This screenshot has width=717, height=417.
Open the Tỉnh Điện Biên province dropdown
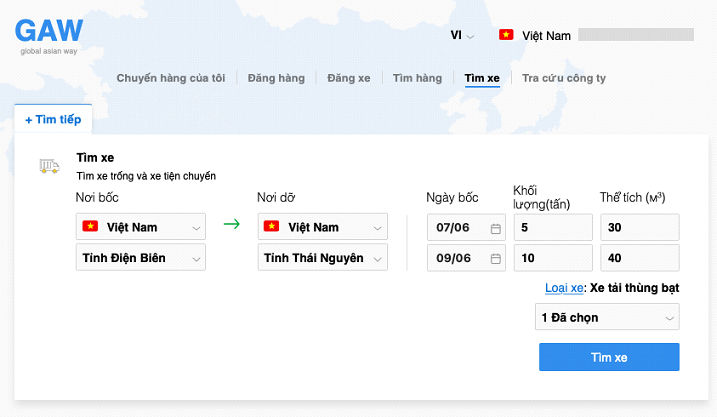tap(141, 258)
